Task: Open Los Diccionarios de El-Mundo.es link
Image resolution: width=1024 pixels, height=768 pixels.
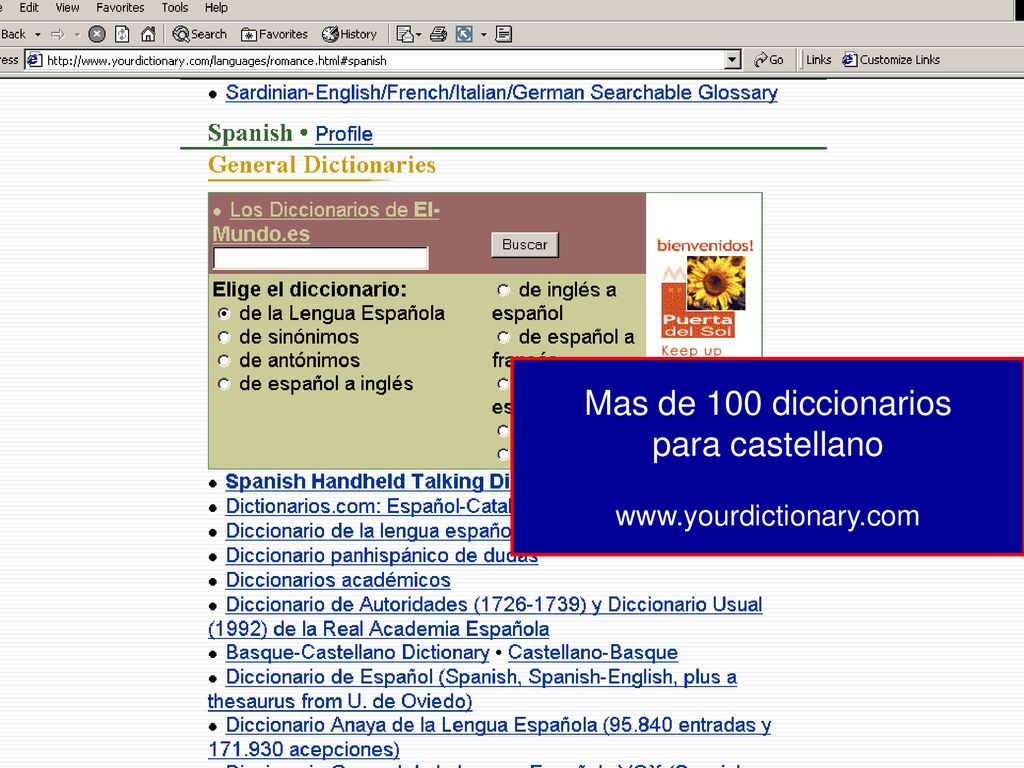Action: pos(326,222)
